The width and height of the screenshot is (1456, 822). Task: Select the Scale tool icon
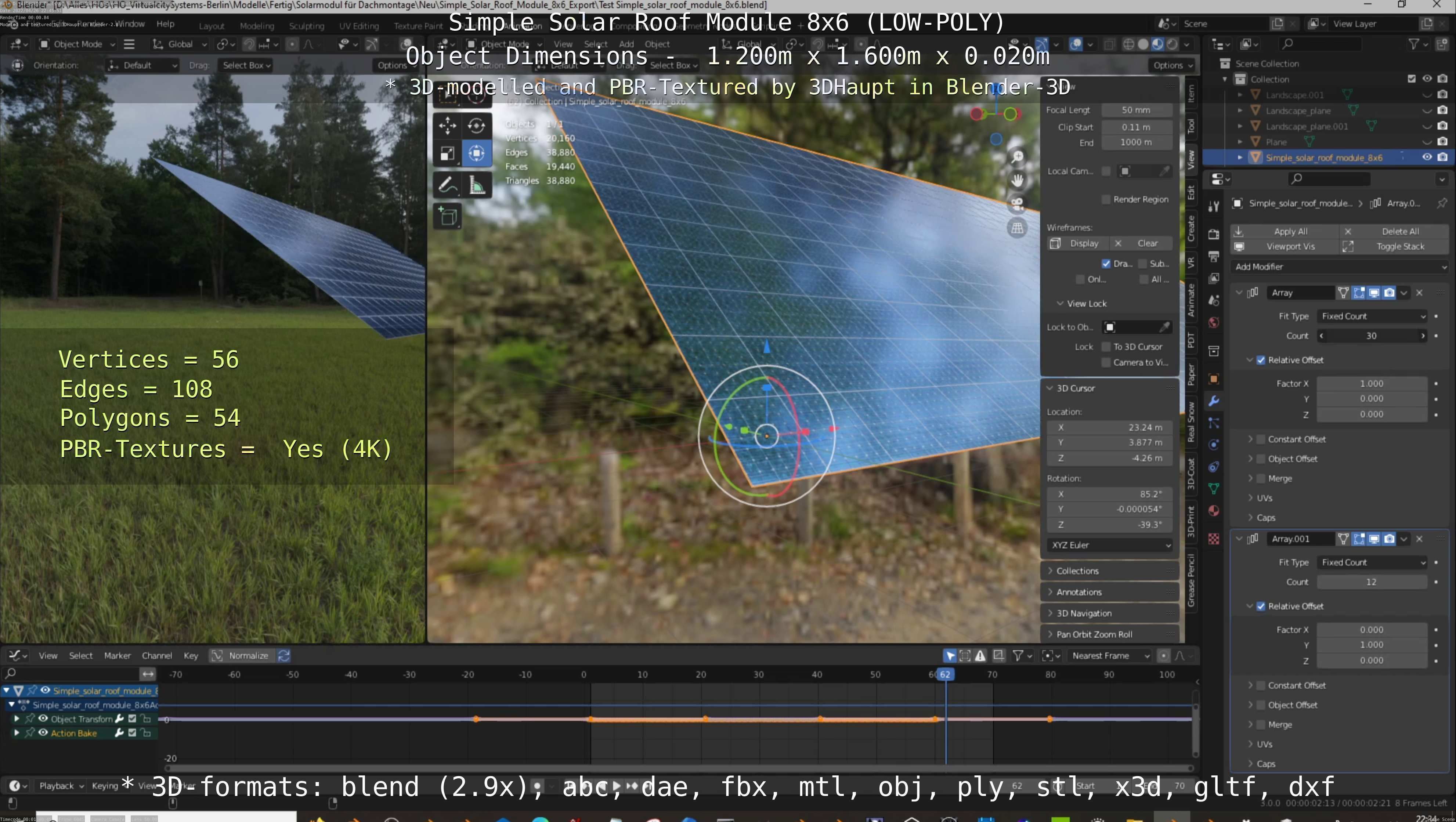(x=447, y=153)
